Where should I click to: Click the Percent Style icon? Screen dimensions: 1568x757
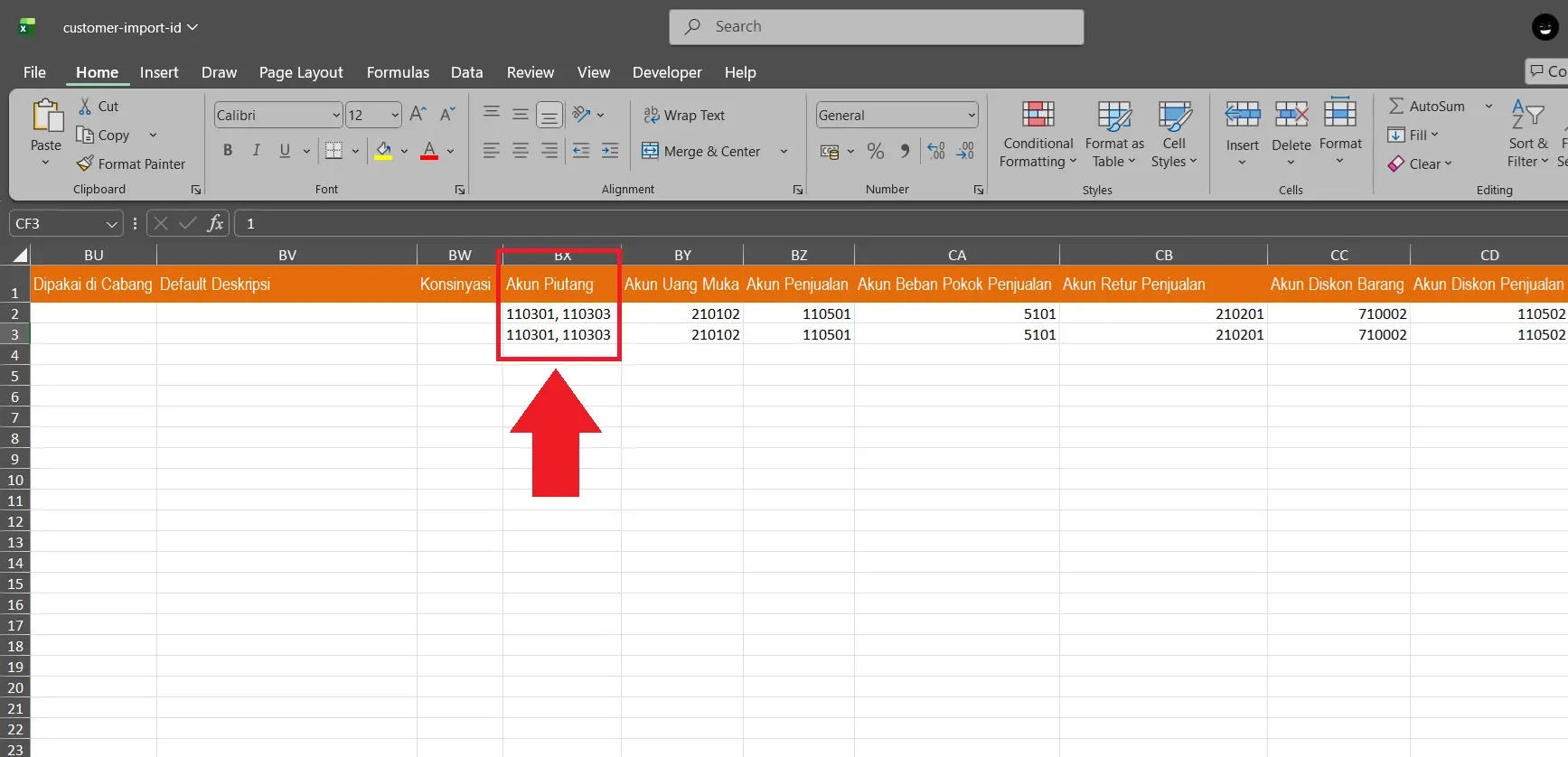click(x=875, y=152)
